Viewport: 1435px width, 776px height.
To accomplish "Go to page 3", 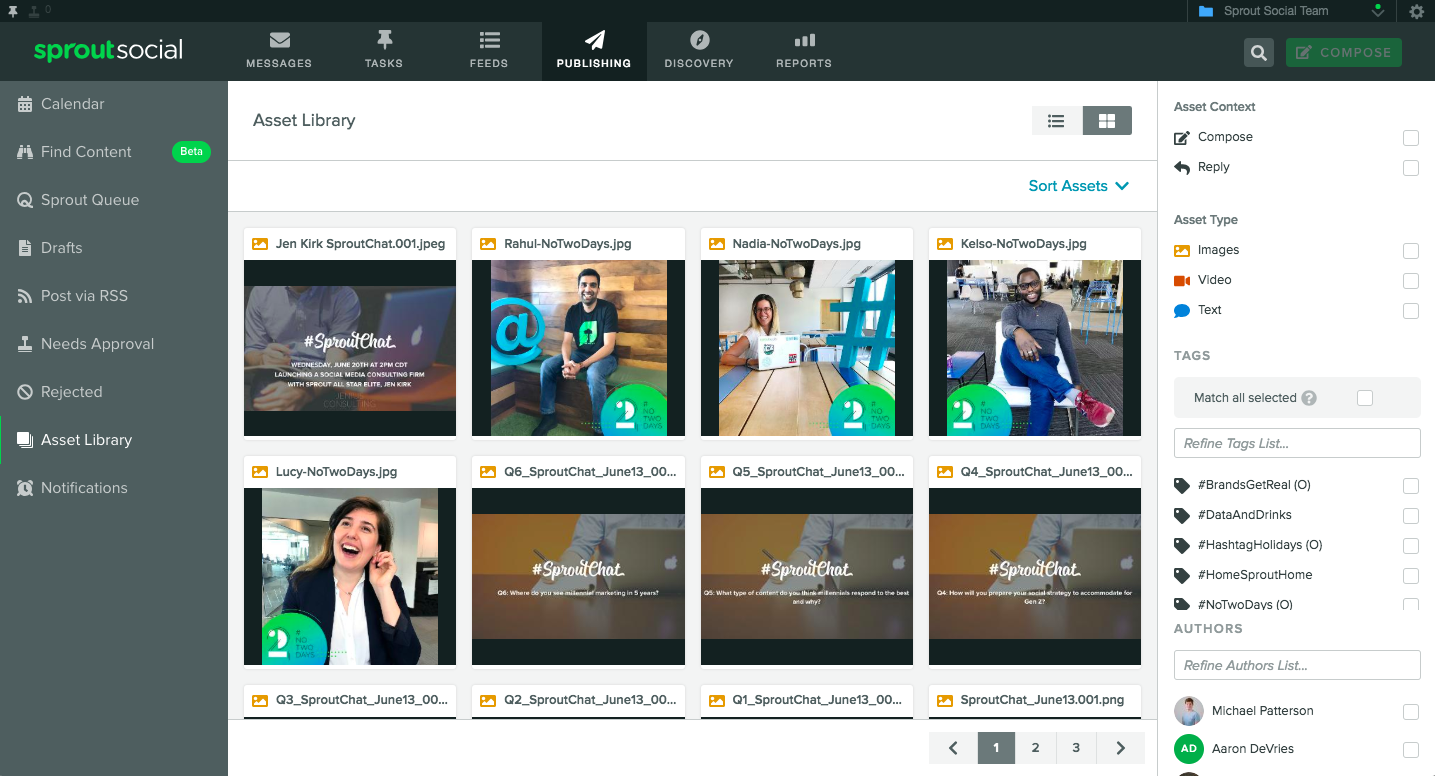I will coord(1076,748).
